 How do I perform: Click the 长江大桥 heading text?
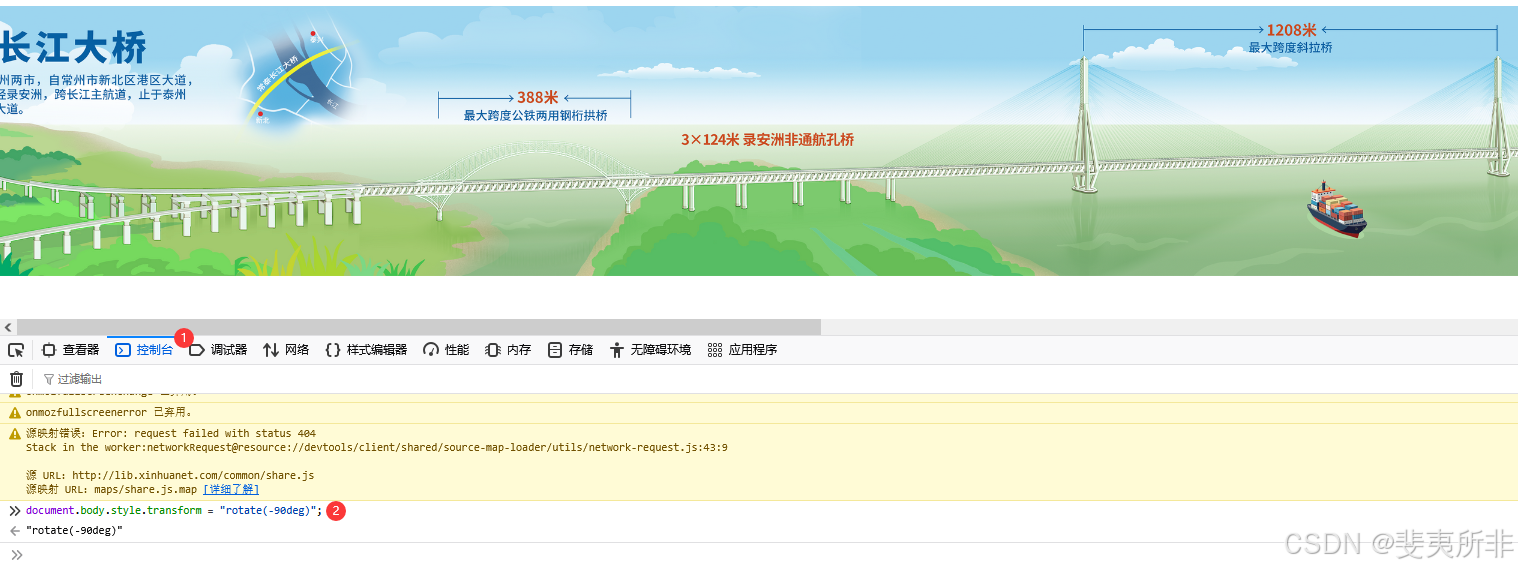pyautogui.click(x=73, y=47)
